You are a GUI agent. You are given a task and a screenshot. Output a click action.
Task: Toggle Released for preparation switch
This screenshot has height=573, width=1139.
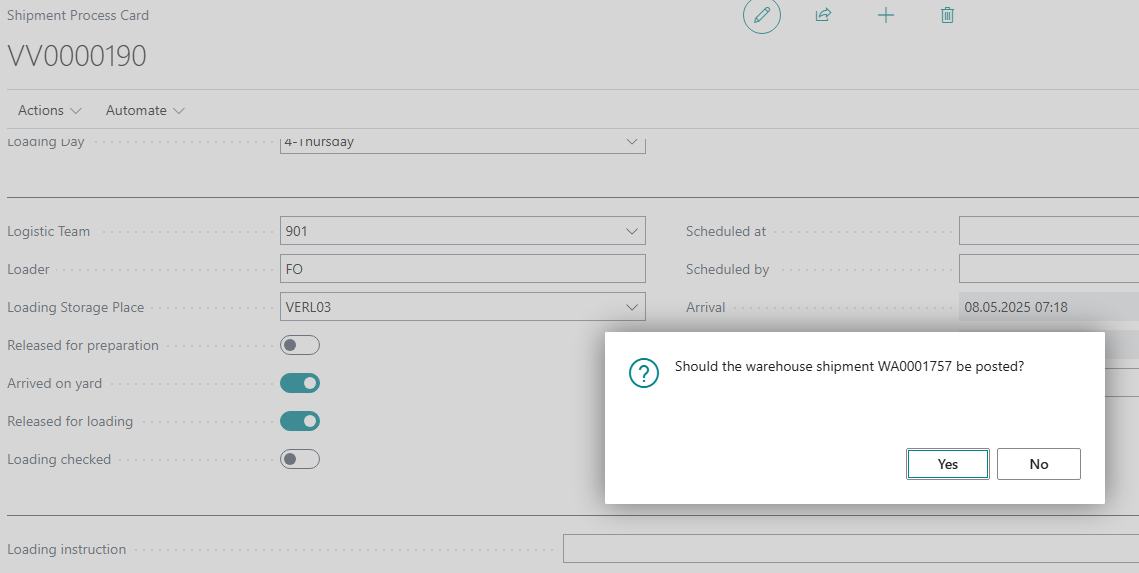coord(300,345)
